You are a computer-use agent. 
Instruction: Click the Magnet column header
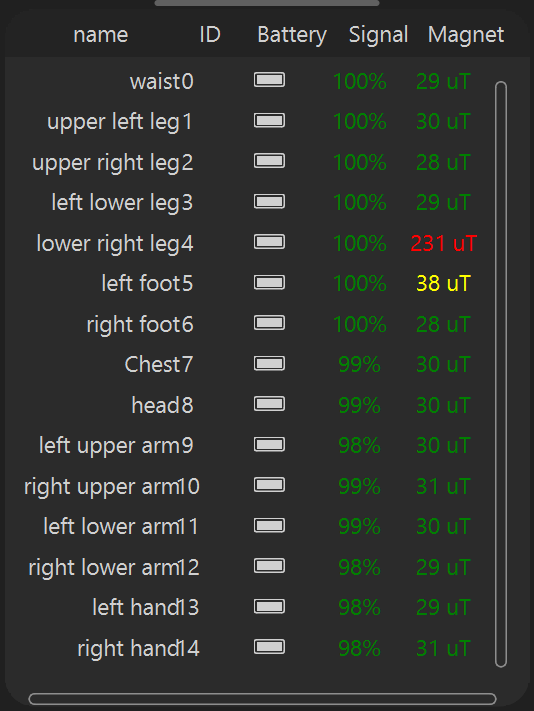pos(466,34)
